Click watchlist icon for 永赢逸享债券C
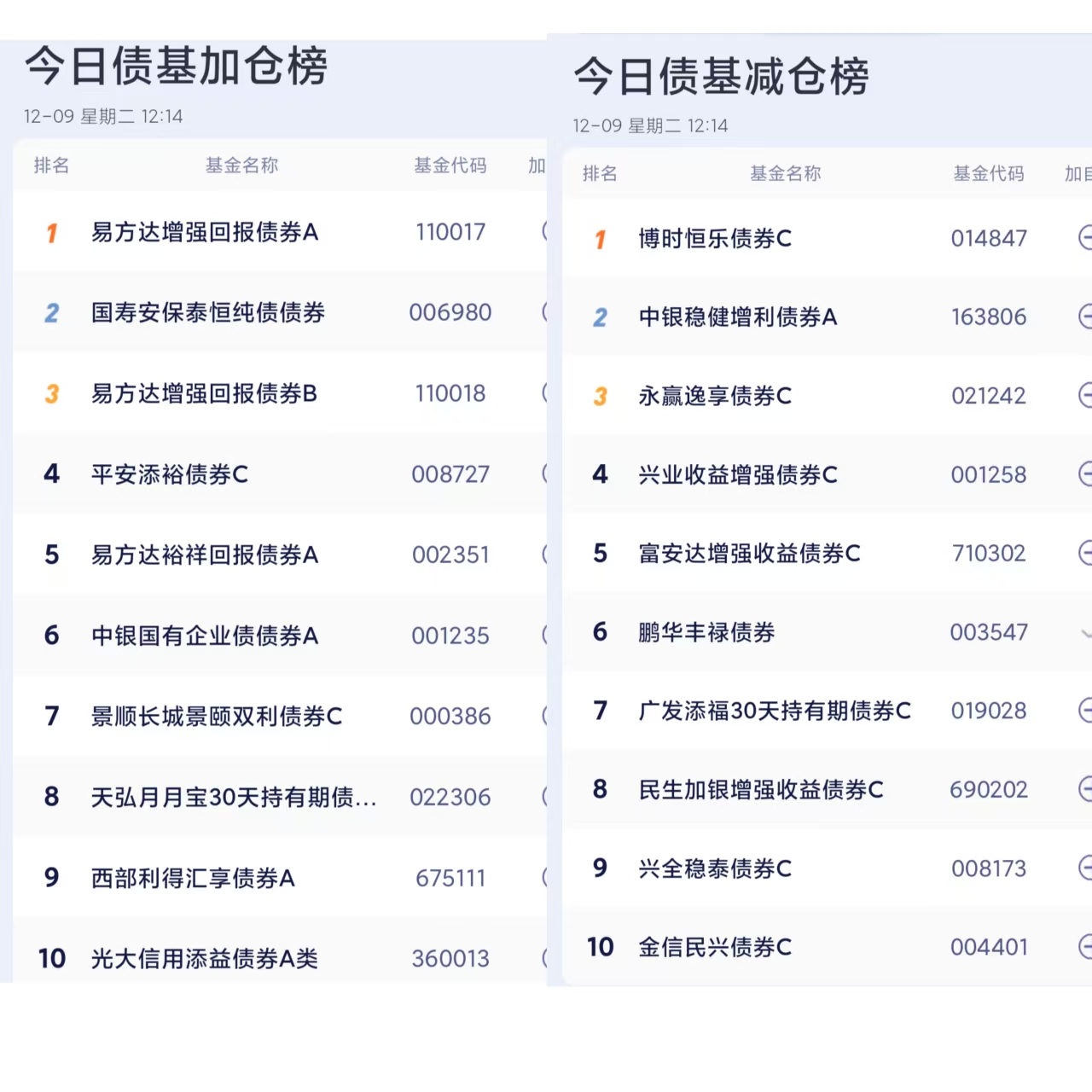The width and height of the screenshot is (1092, 1092). click(1085, 395)
